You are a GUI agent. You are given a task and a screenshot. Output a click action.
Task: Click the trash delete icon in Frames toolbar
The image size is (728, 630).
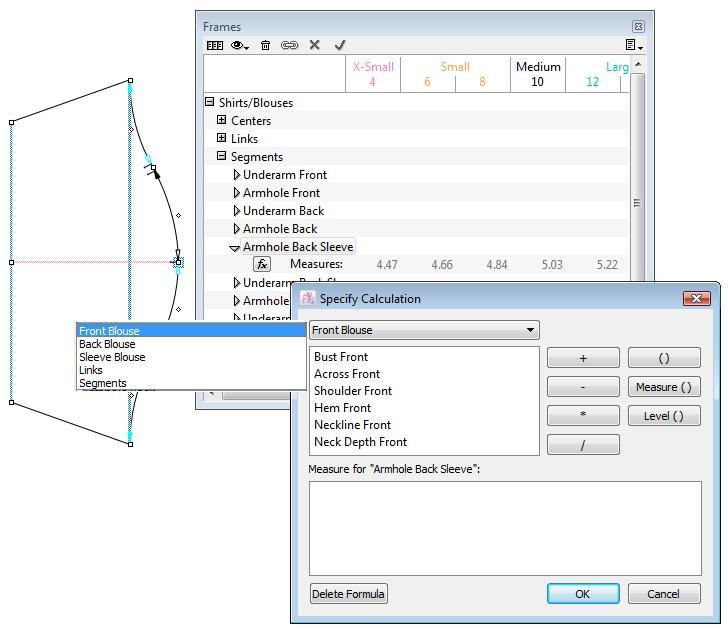pyautogui.click(x=265, y=45)
